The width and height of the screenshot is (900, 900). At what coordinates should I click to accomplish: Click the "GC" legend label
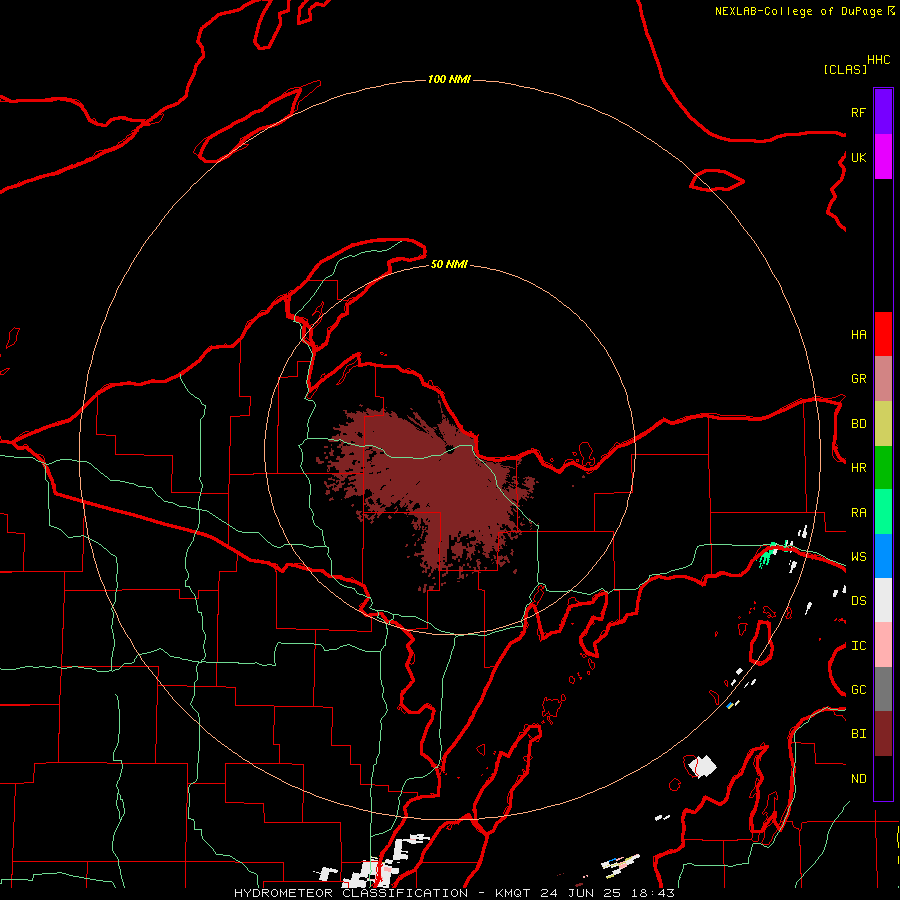[858, 690]
